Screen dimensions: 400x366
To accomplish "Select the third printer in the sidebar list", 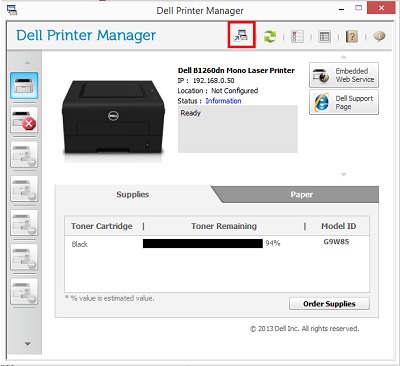I will [x=24, y=154].
